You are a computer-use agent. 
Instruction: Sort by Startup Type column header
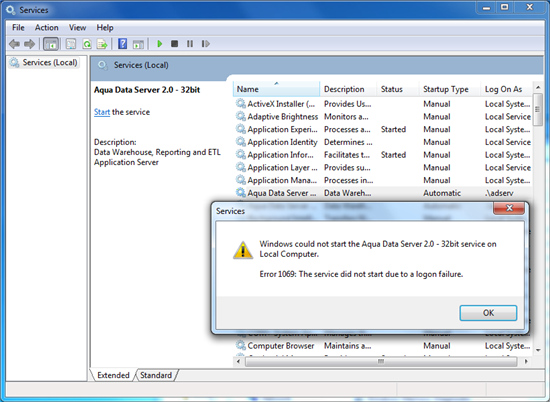[445, 89]
